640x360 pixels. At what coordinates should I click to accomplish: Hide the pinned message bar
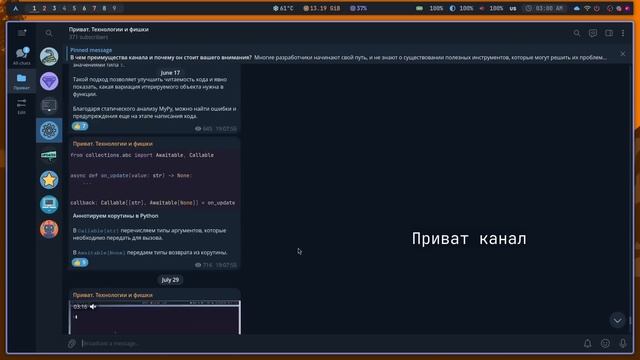click(623, 54)
